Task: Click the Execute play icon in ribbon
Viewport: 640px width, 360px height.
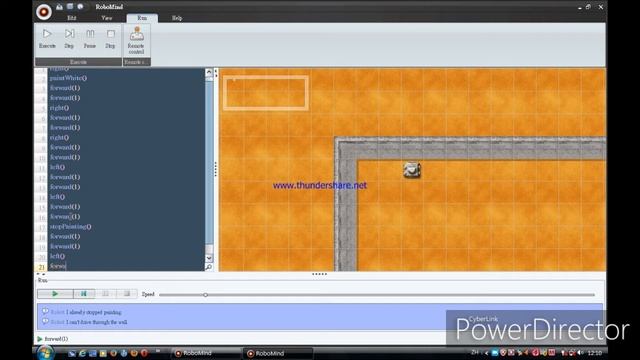Action: [47, 34]
